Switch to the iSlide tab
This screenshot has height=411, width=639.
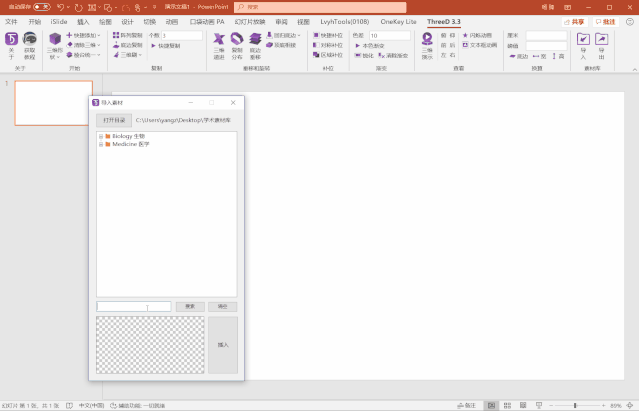pos(59,22)
